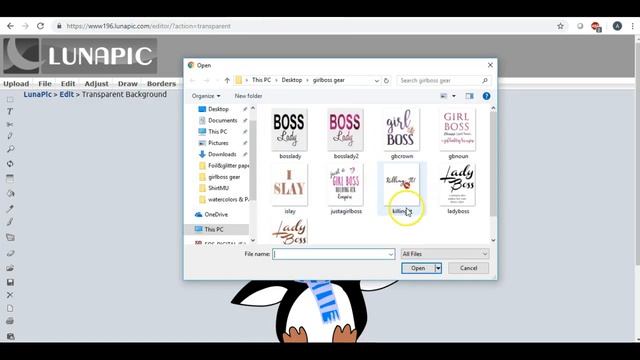Image resolution: width=640 pixels, height=360 pixels.
Task: Click the Help question mark icon
Action: pyautogui.click(x=486, y=96)
